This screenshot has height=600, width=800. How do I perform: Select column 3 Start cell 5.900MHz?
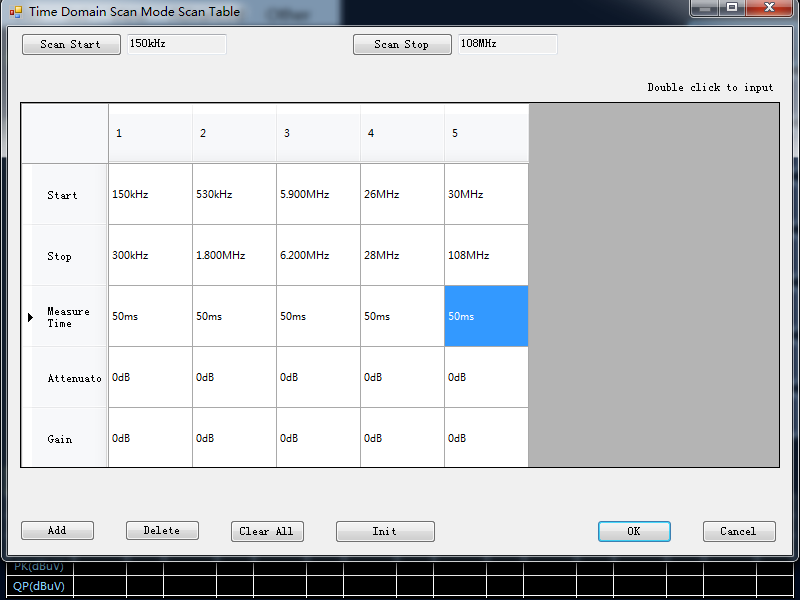pos(318,194)
